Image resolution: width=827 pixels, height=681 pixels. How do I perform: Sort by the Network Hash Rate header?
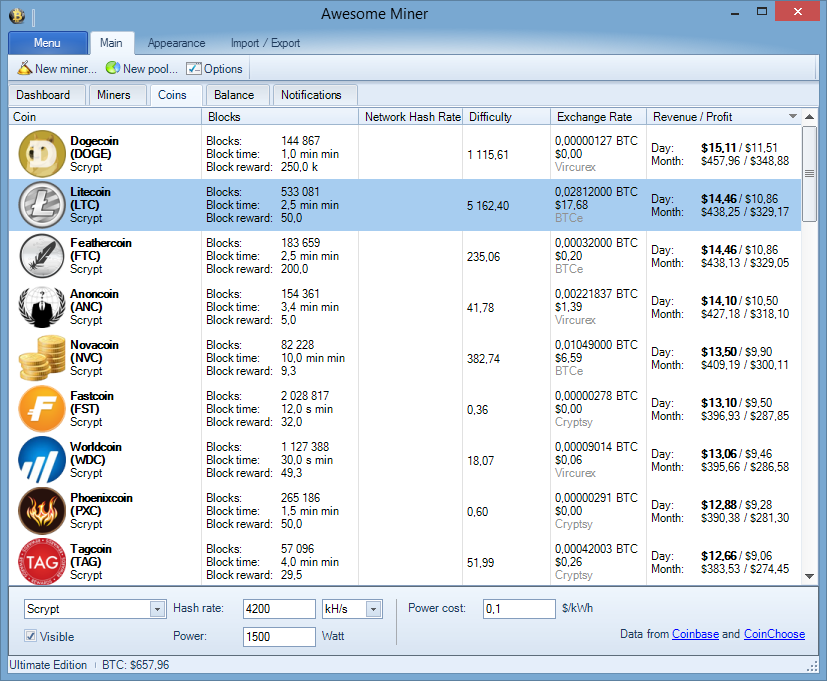point(410,117)
